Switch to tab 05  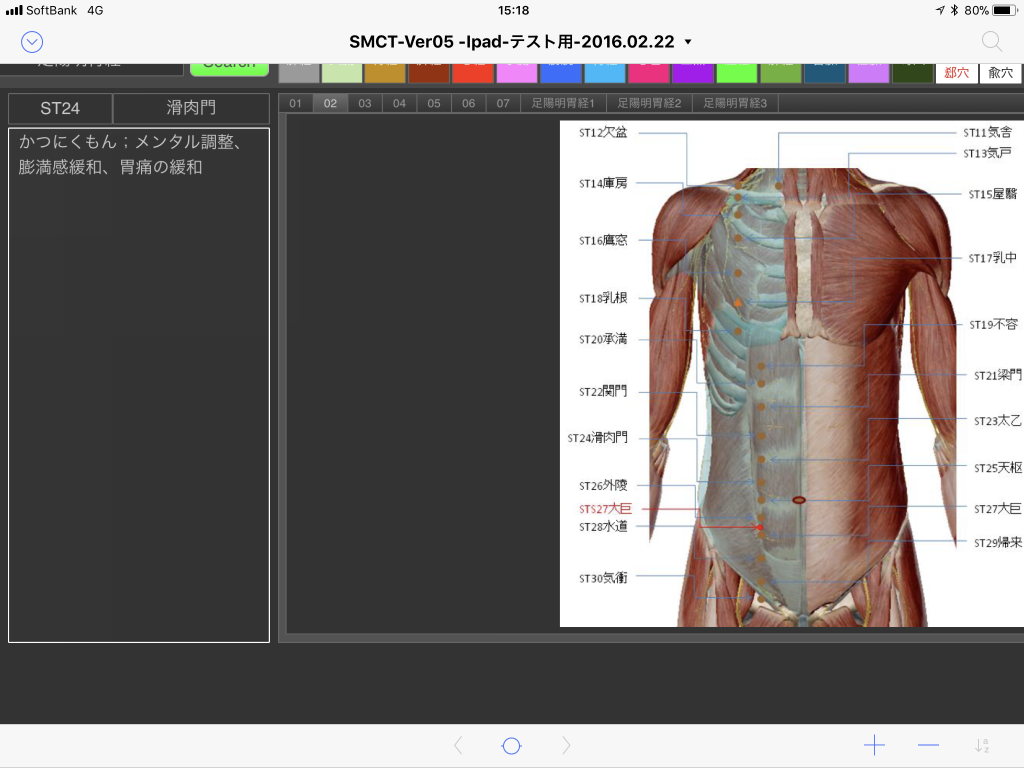click(x=433, y=103)
